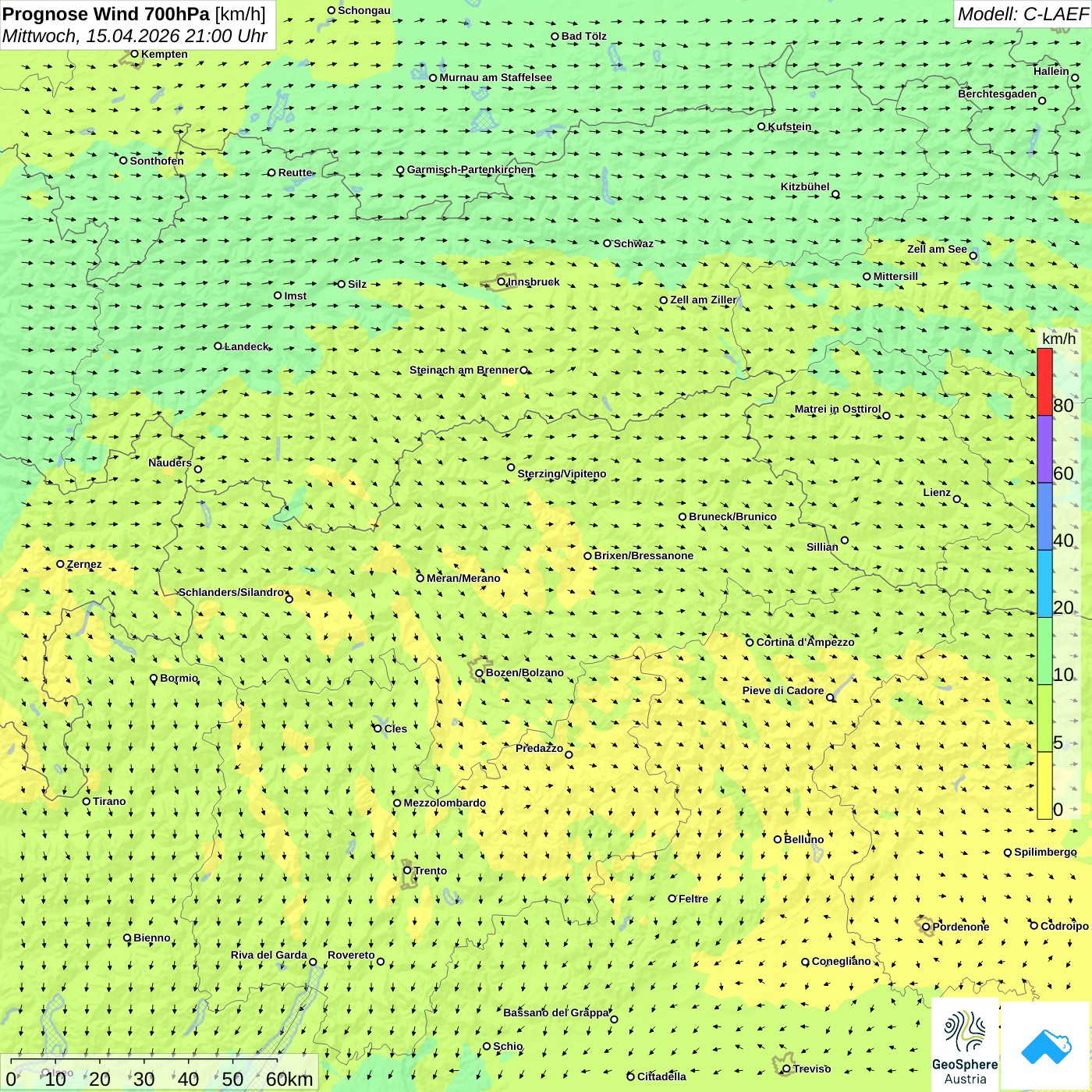Click the Berchtesgaden town label

click(x=998, y=94)
